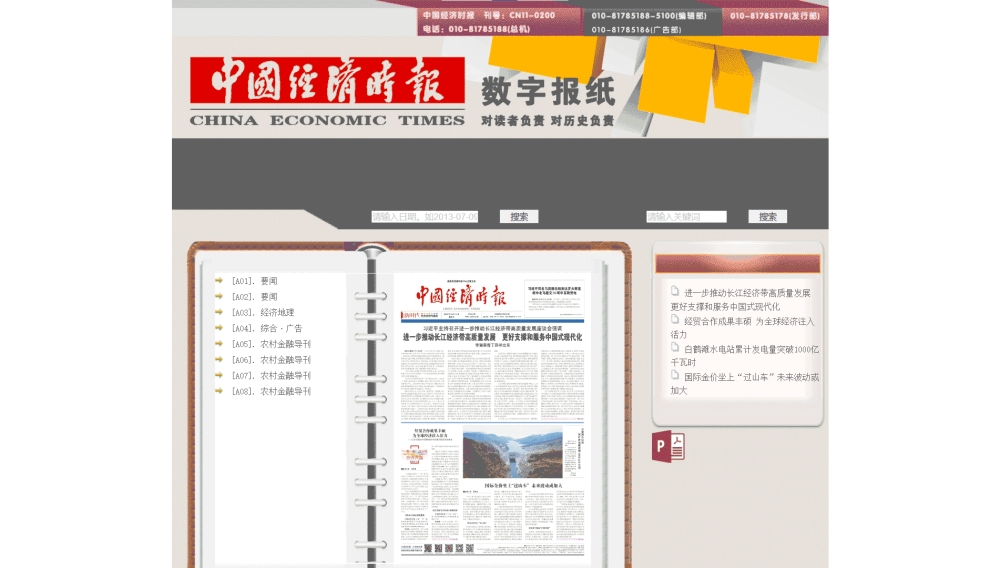Open article 国际金价坐上"过山车"
The width and height of the screenshot is (1000, 568).
744,384
